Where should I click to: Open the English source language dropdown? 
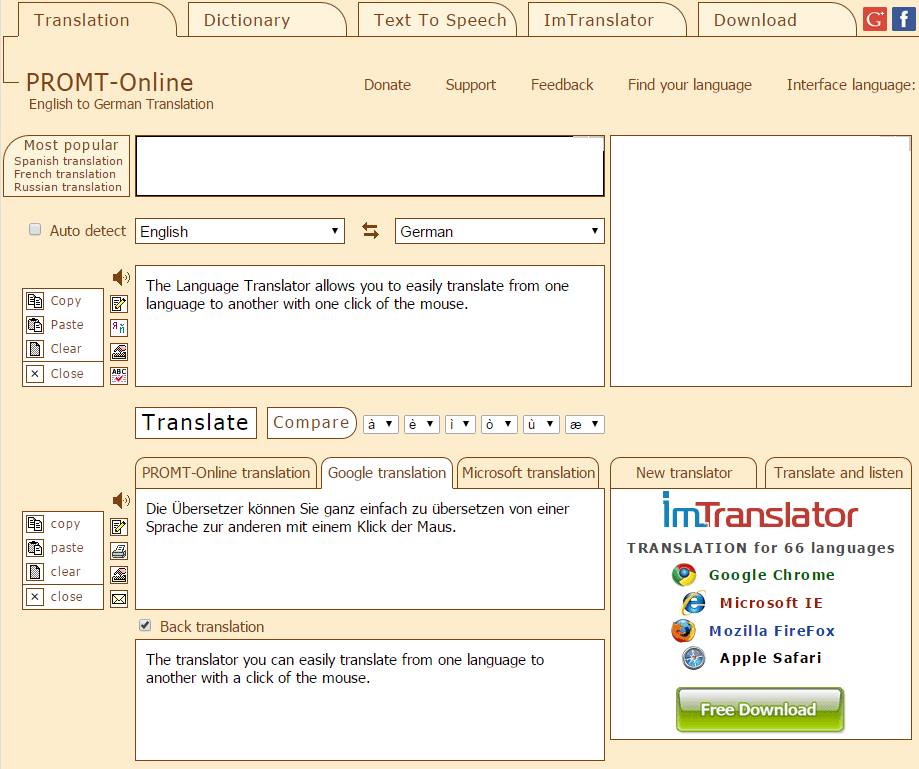coord(239,231)
